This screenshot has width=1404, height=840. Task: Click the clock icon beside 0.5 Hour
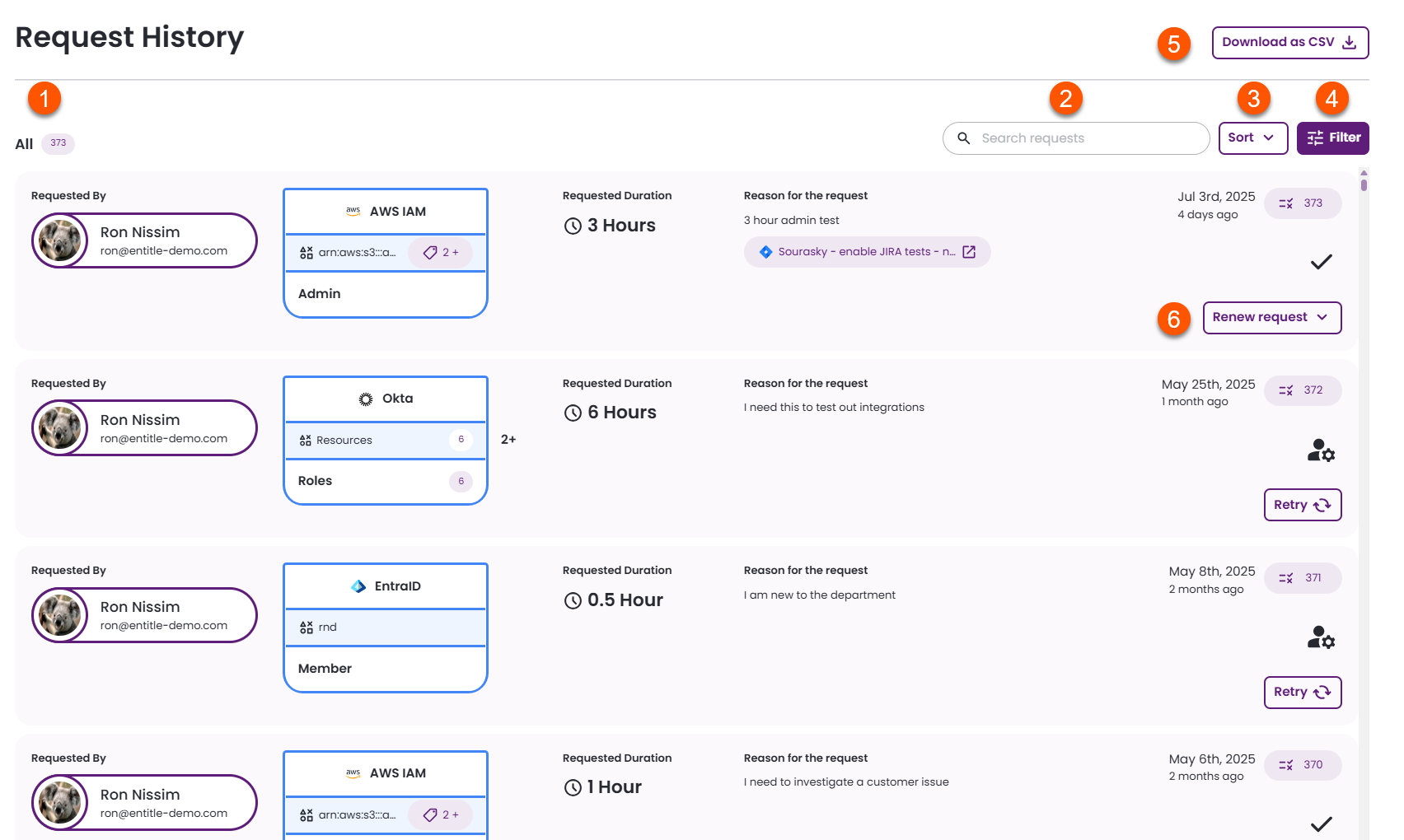573,600
